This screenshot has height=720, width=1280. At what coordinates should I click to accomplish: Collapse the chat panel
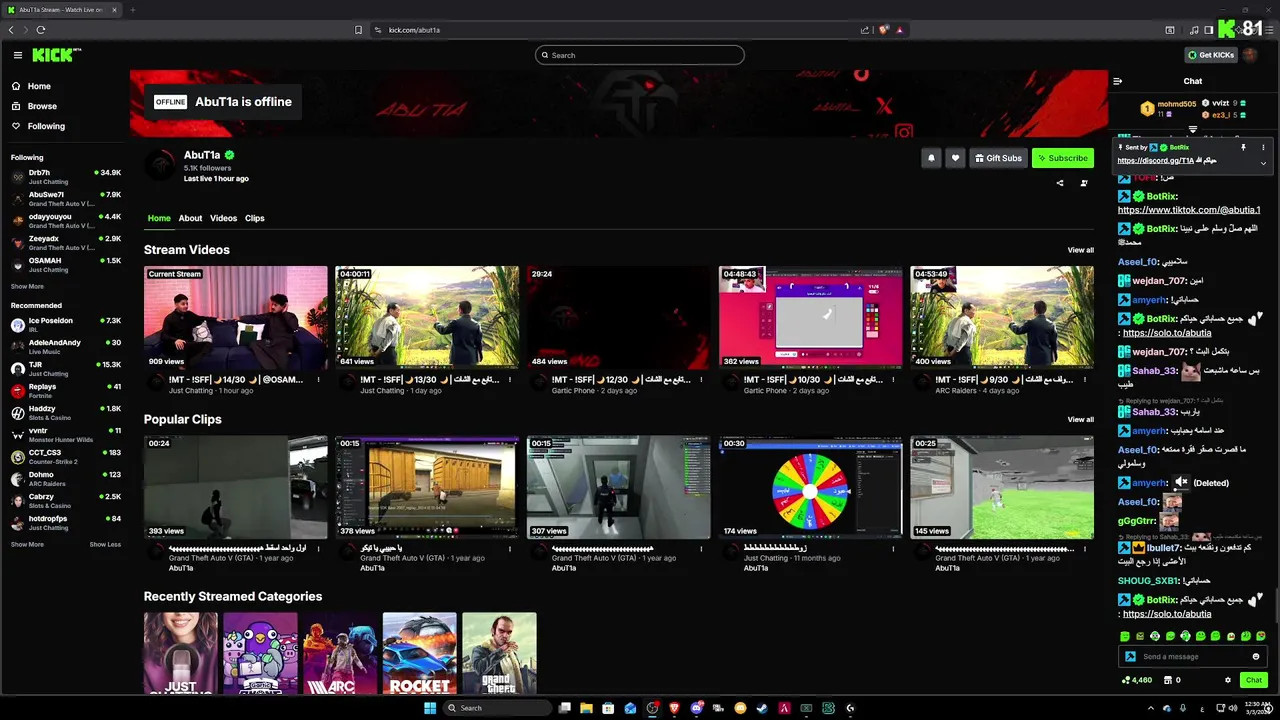(1118, 81)
